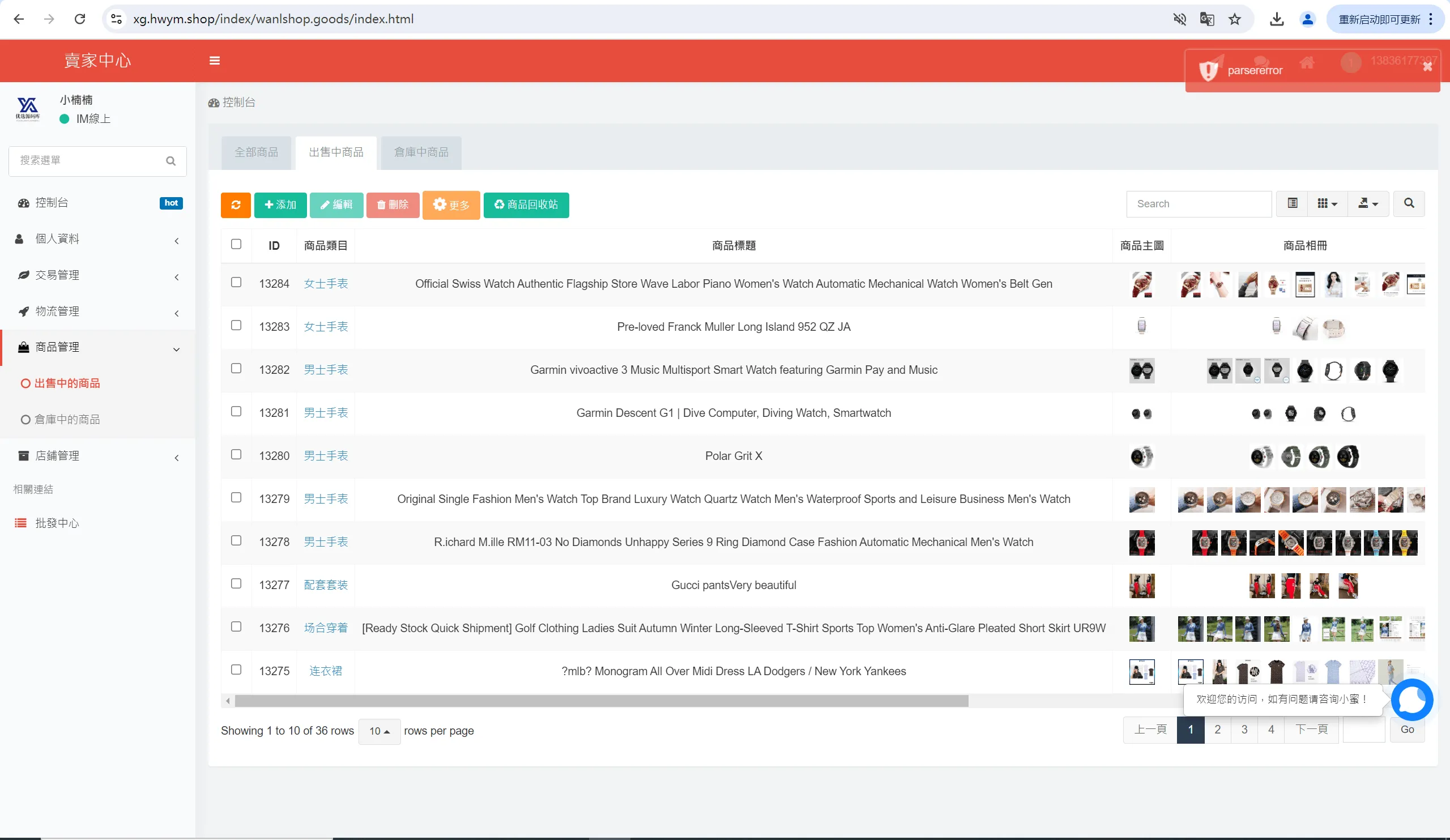The height and width of the screenshot is (840, 1450).
Task: Click the hamburger menu toggle icon
Action: pyautogui.click(x=215, y=61)
